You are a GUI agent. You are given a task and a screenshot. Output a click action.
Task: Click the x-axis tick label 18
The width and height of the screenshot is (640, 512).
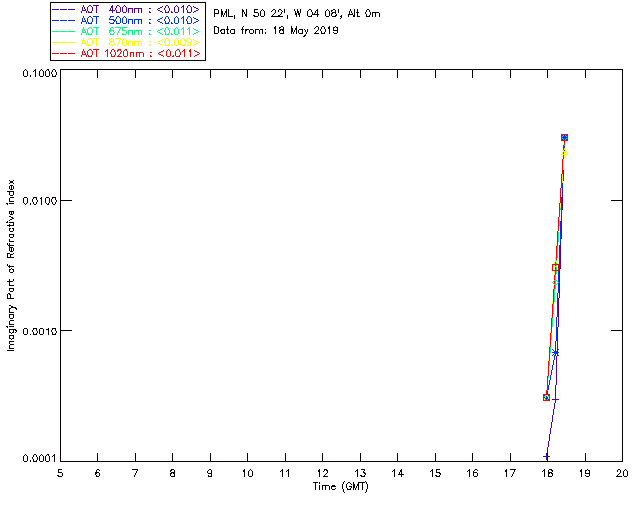pos(547,474)
